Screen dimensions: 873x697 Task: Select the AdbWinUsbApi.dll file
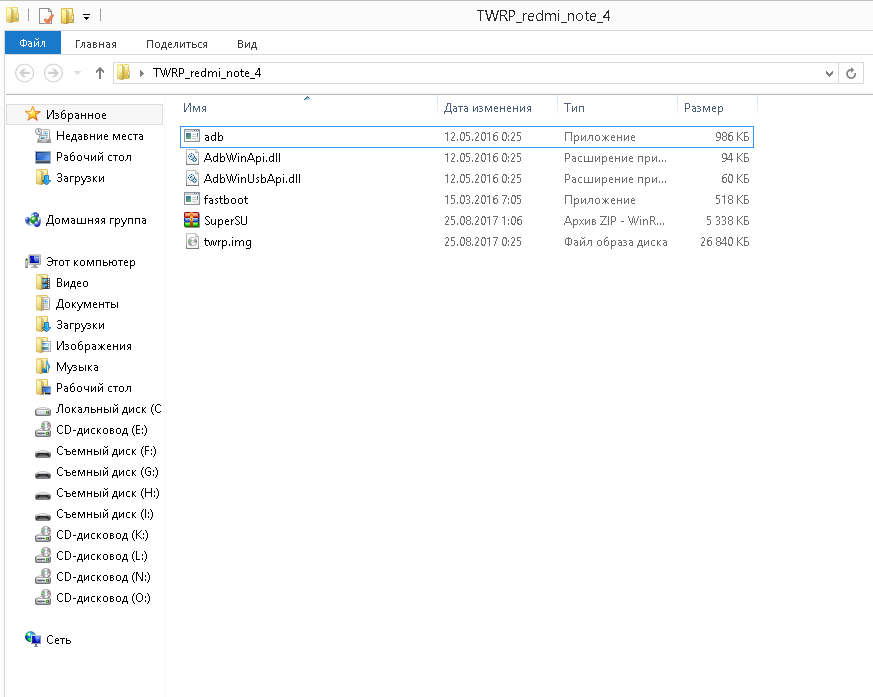coord(251,179)
